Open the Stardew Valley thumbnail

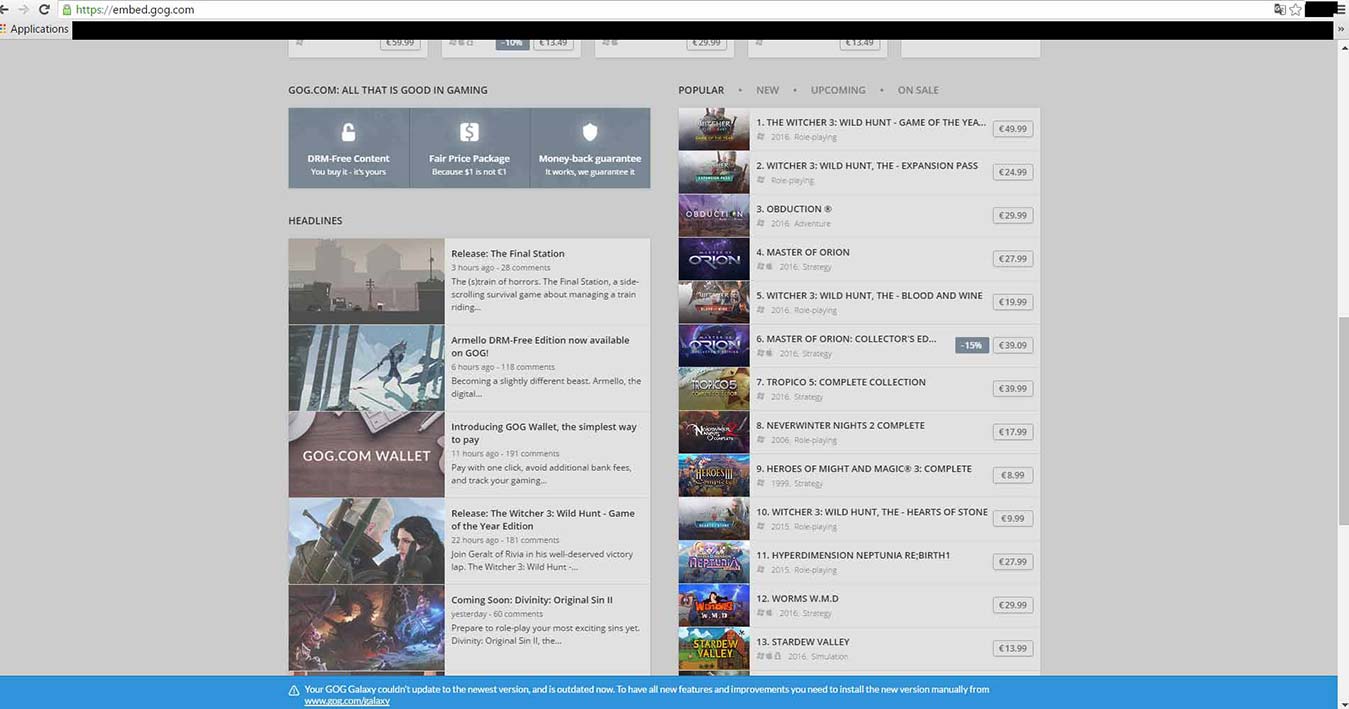(714, 648)
